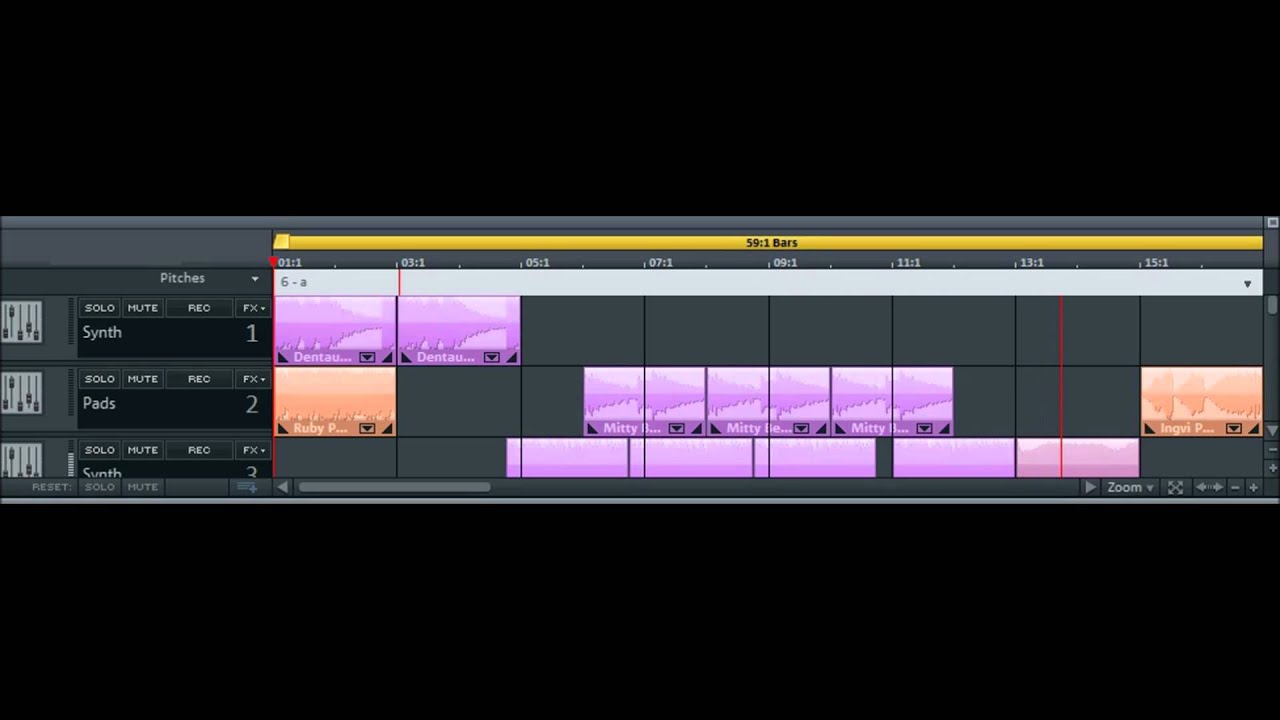1280x720 pixels.
Task: Open the Zoom dropdown menu
Action: [x=1130, y=487]
